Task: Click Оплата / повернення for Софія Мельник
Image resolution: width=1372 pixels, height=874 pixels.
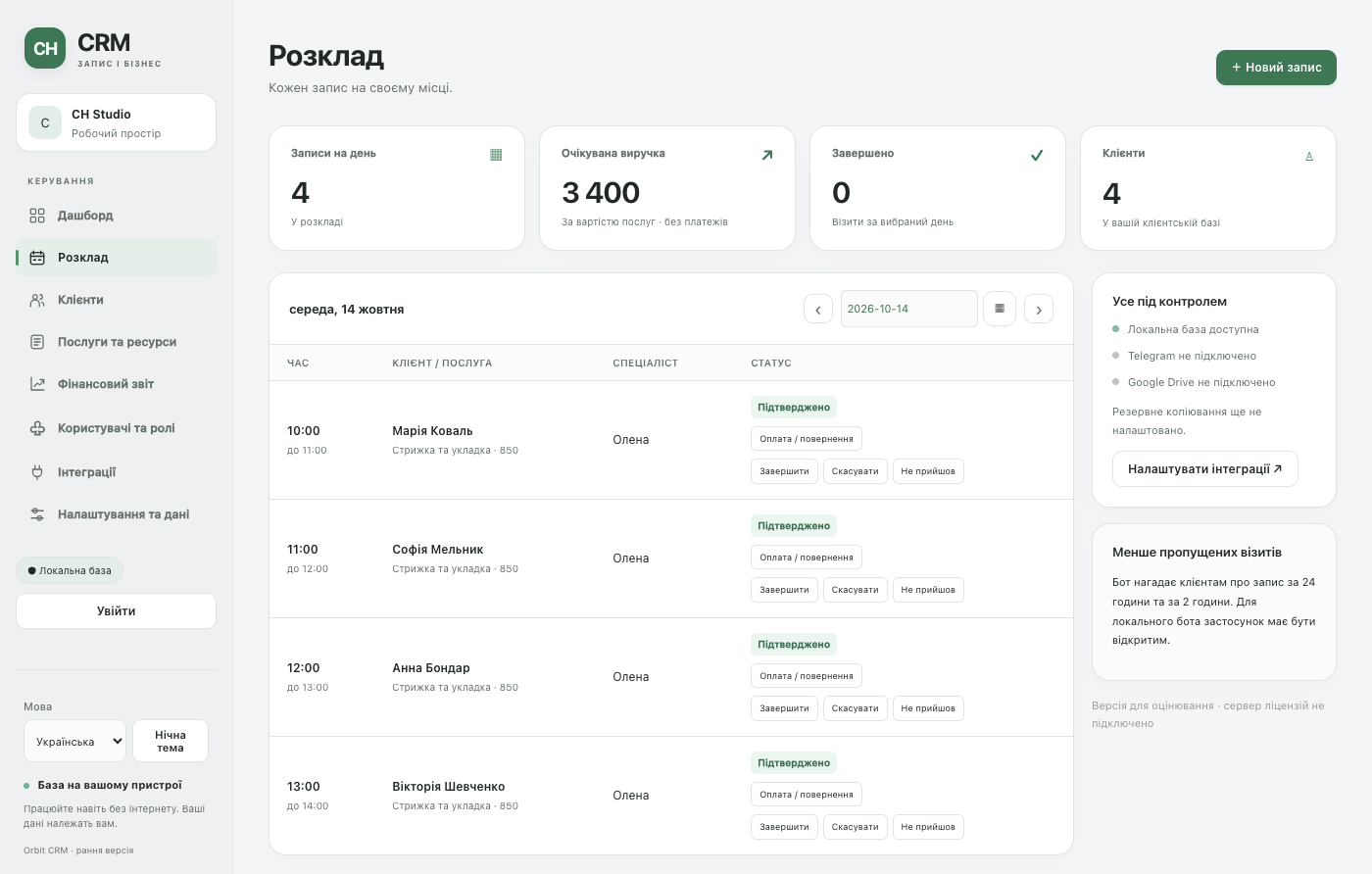Action: pyautogui.click(x=807, y=558)
